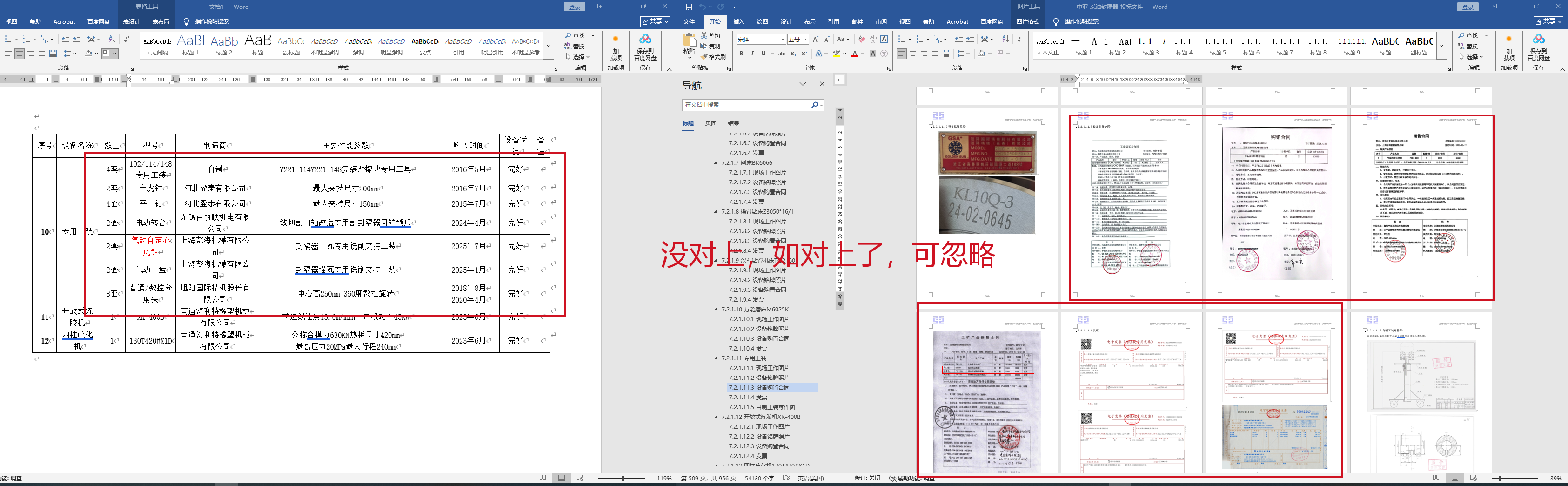Apply character shading in the font group
The image size is (1568, 486).
873,54
